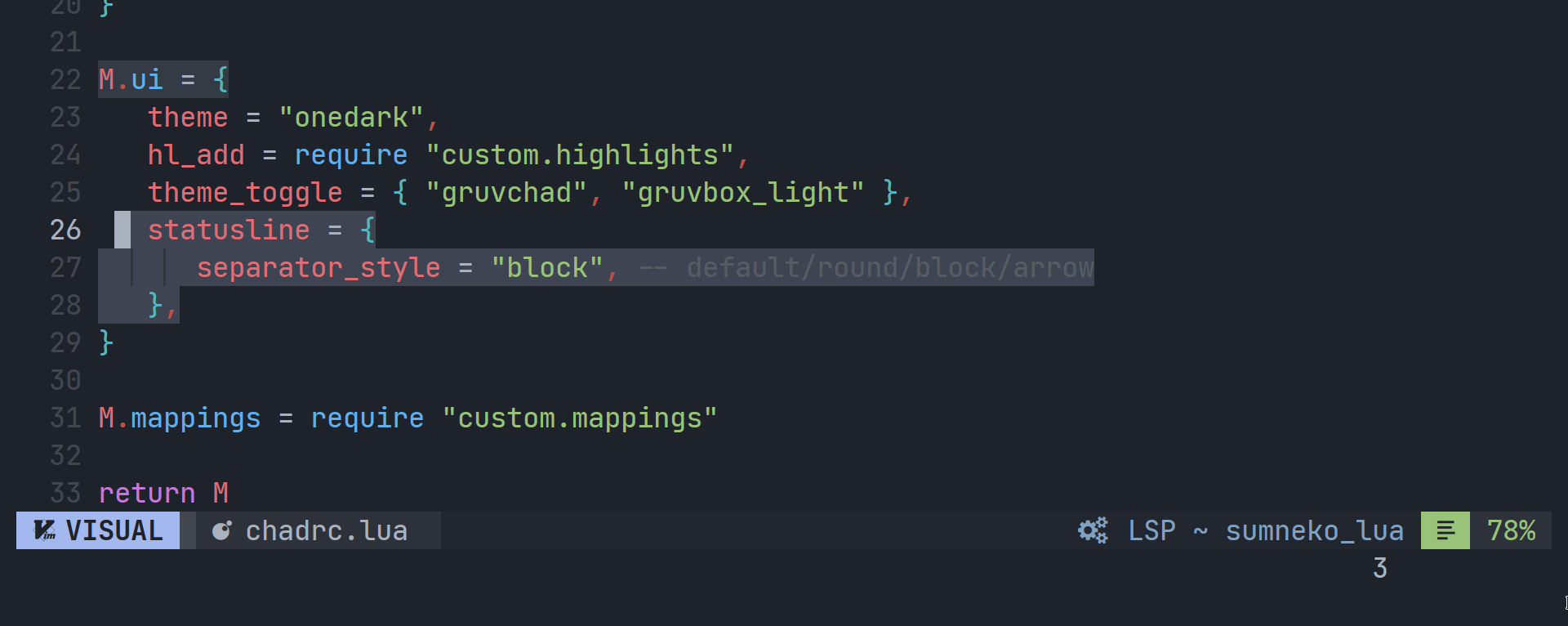
Task: Click line number 22 in the gutter
Action: tap(65, 79)
